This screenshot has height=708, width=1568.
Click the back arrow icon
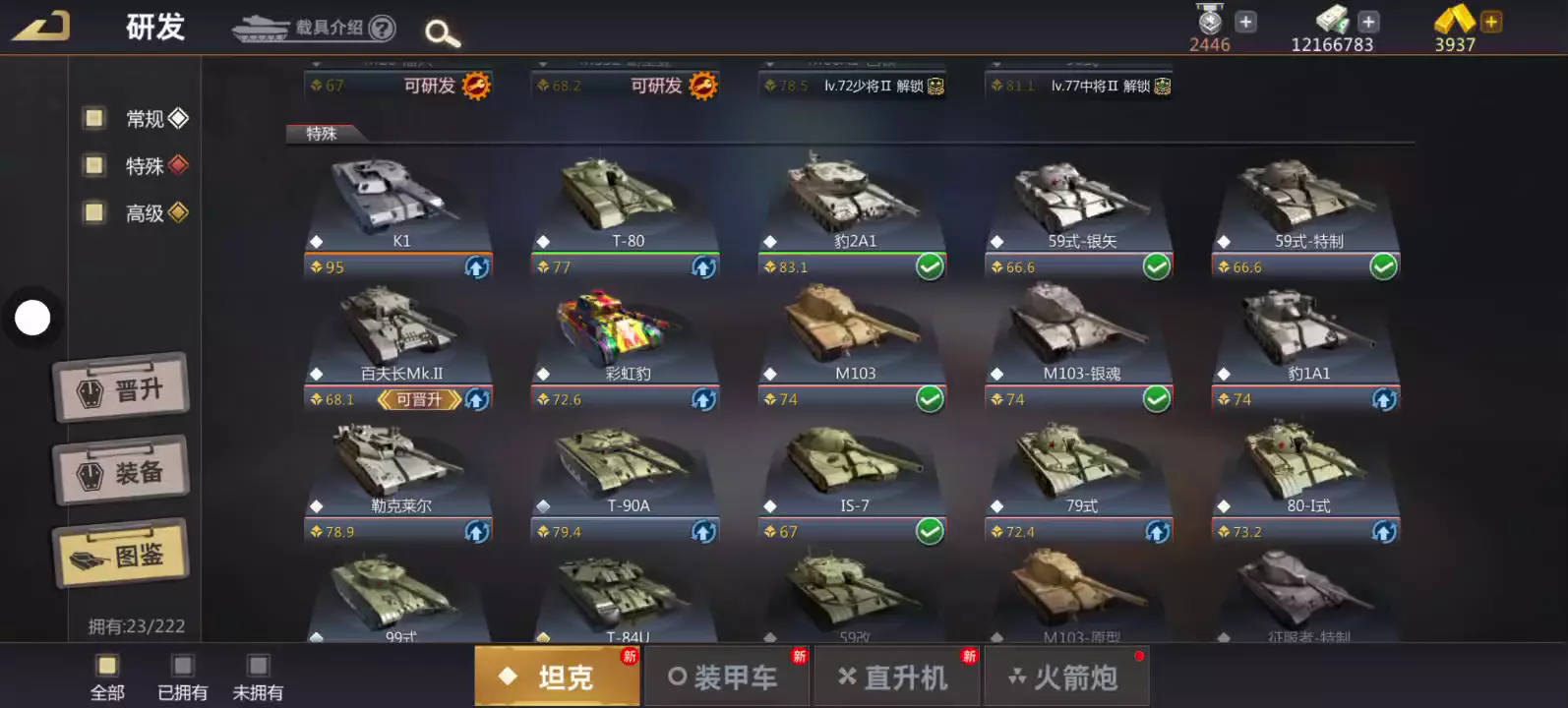(41, 26)
